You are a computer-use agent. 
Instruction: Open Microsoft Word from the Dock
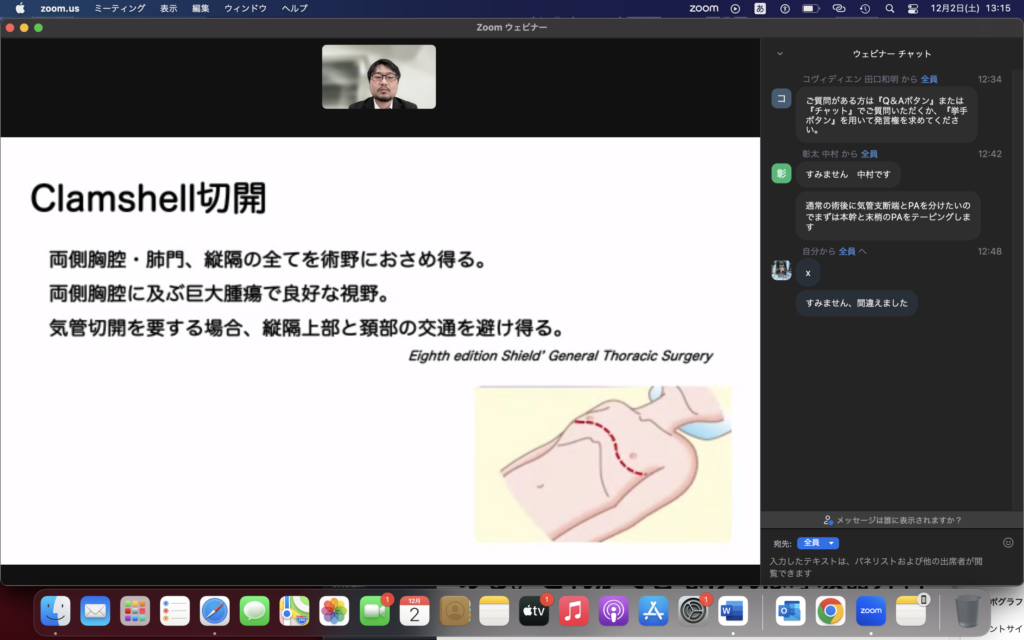[732, 610]
